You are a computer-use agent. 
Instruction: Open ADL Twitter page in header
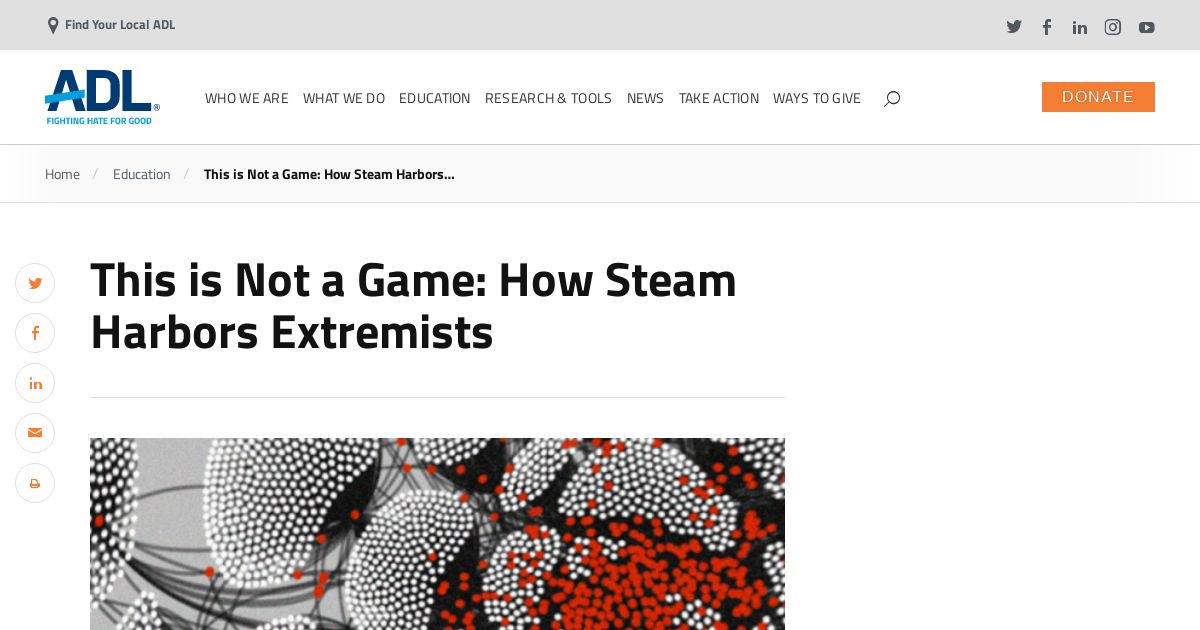[1014, 27]
